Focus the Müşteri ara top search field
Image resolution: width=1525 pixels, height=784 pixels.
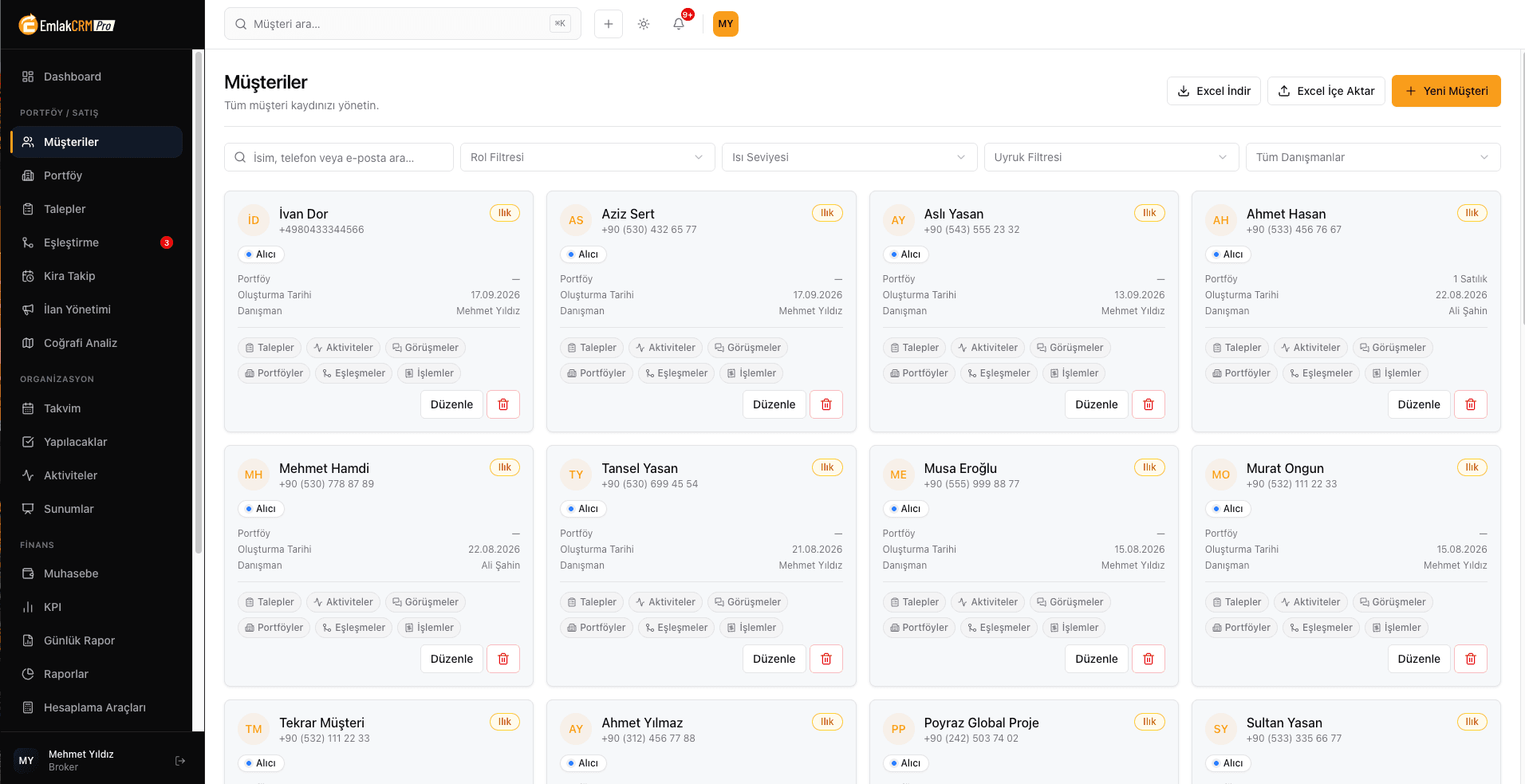point(403,24)
